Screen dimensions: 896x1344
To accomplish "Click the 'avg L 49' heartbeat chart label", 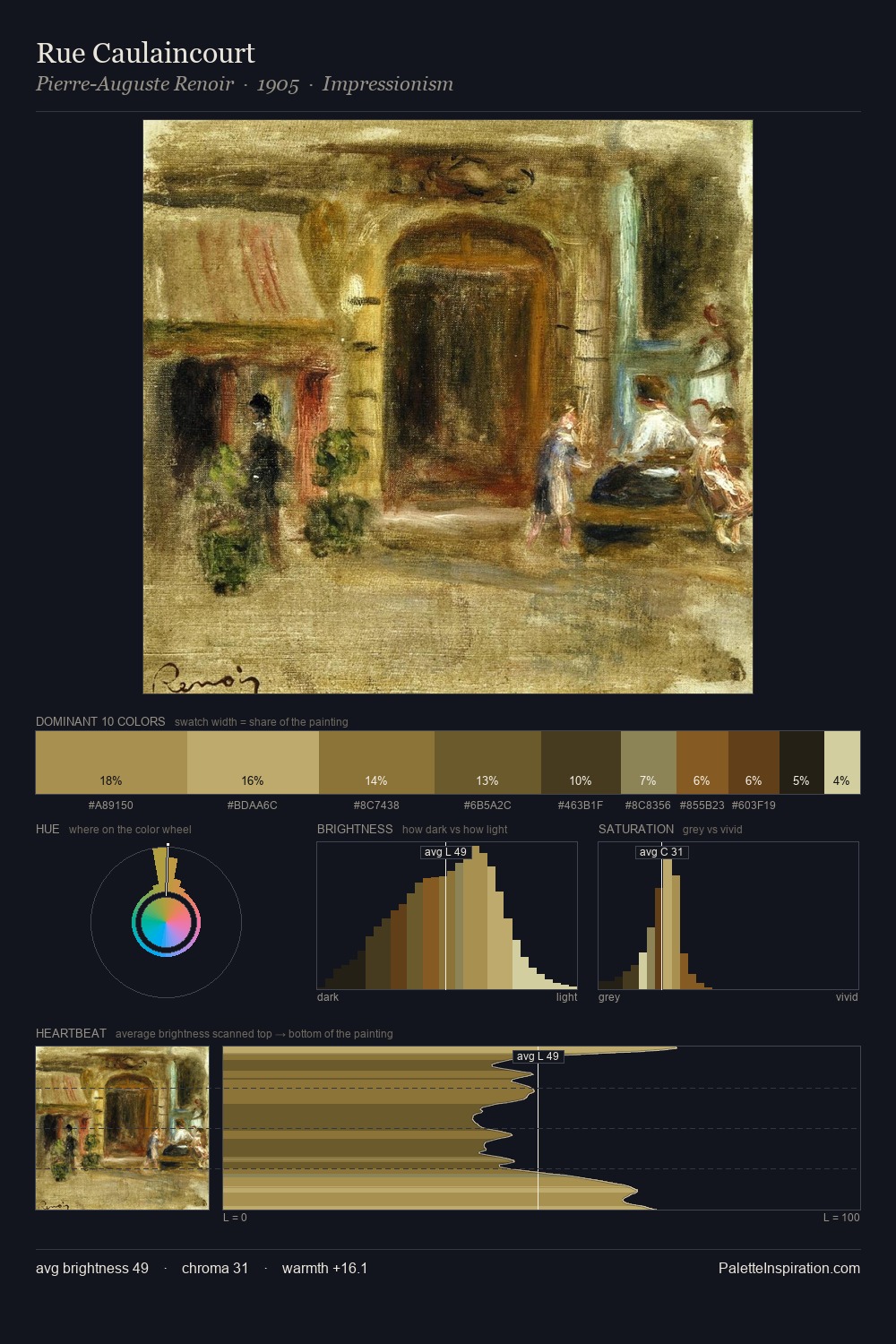I will click(538, 1056).
